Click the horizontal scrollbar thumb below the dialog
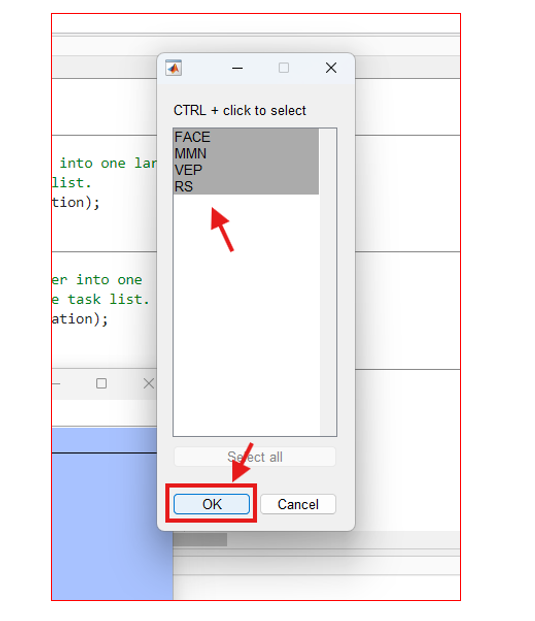This screenshot has width=535, height=621. (200, 539)
